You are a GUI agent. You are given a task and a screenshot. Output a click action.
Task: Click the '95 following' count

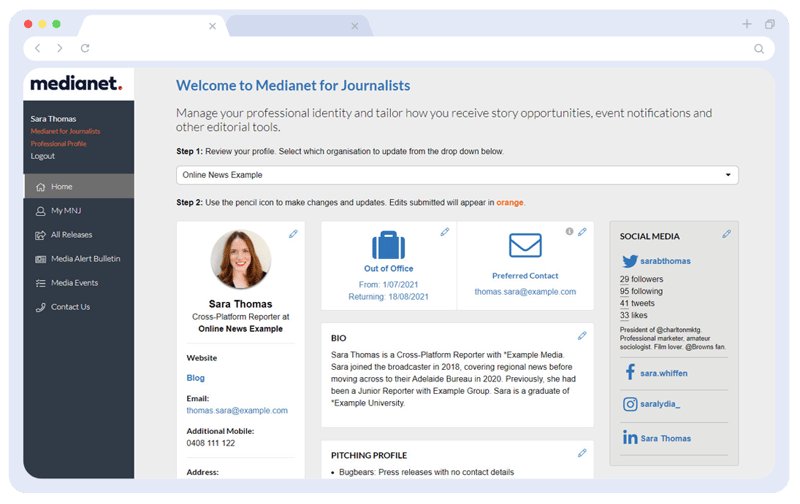tap(641, 291)
